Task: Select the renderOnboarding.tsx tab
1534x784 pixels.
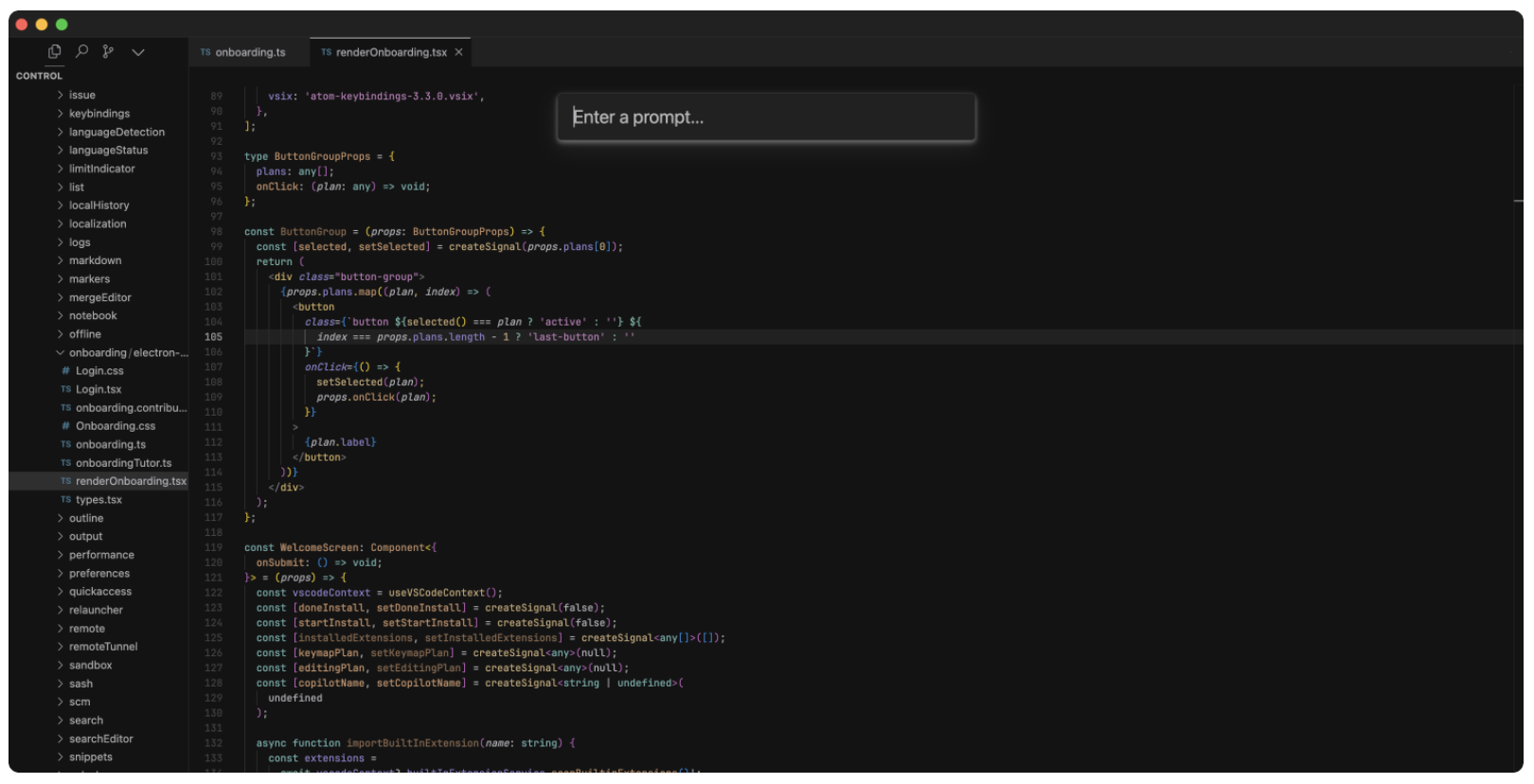Action: coord(390,52)
